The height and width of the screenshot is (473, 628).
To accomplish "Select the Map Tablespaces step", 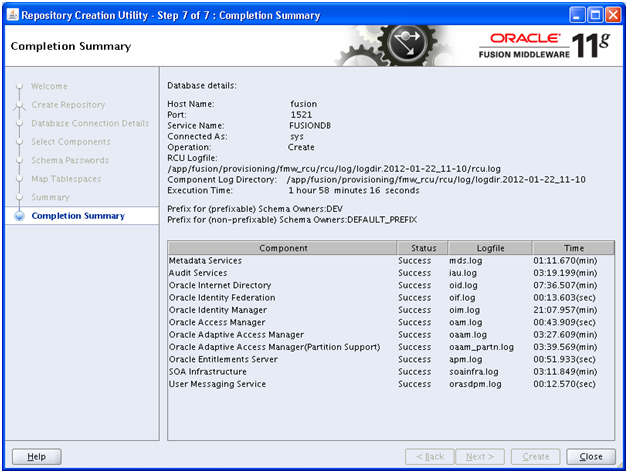I will (x=66, y=179).
